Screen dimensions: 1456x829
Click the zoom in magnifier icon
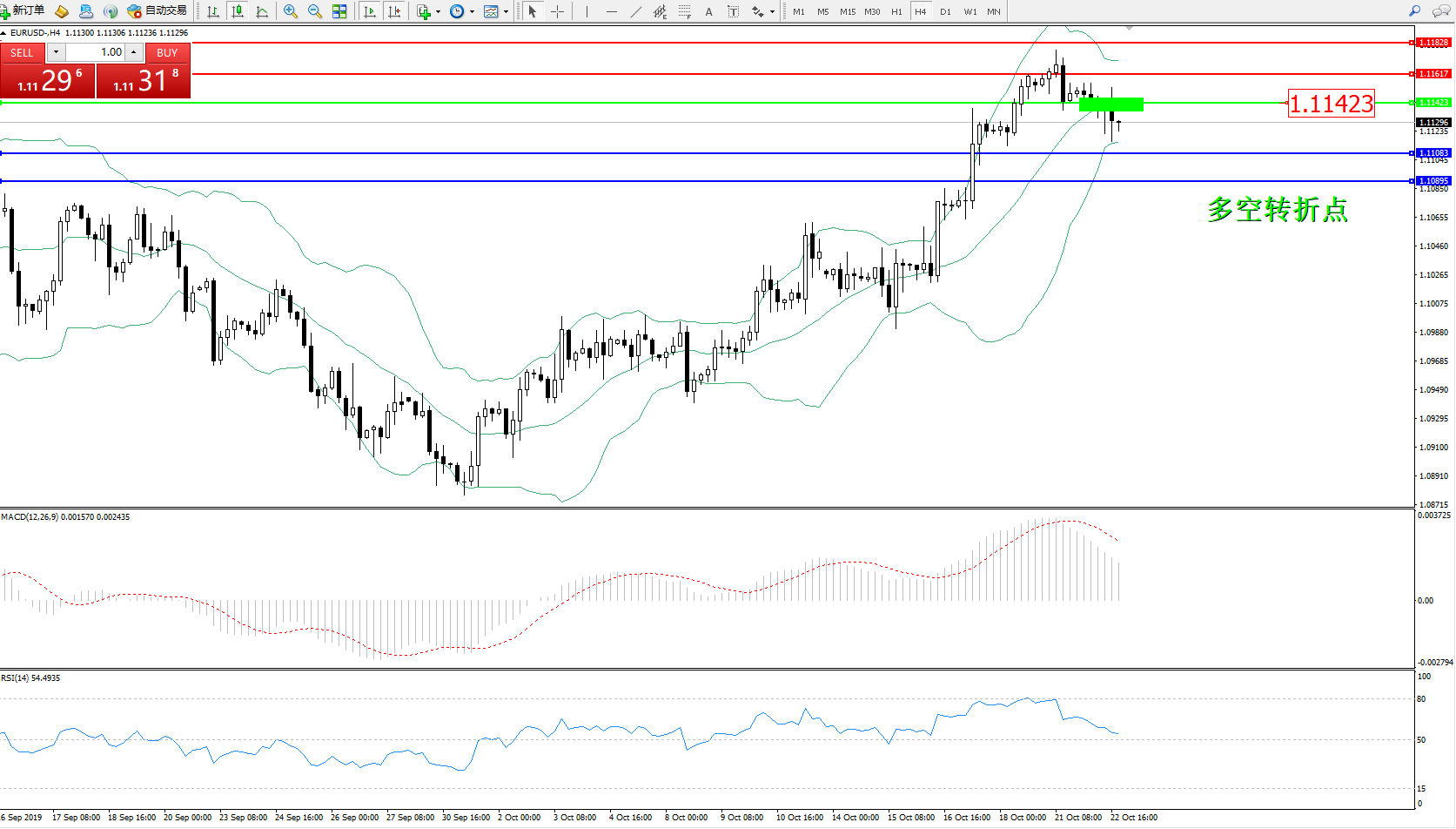coord(291,11)
